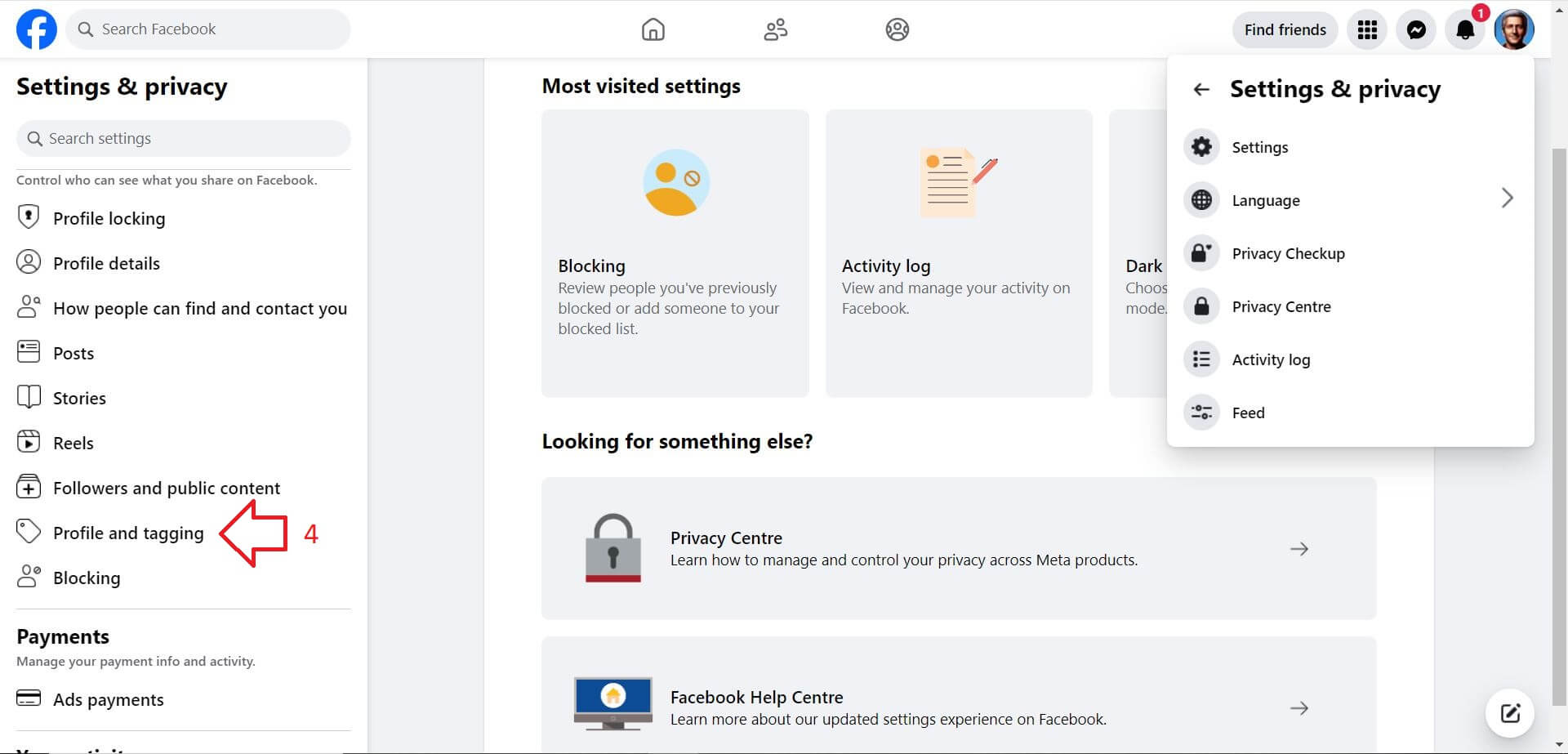The height and width of the screenshot is (754, 1568).
Task: Click the Ads payments card icon
Action: pyautogui.click(x=29, y=699)
